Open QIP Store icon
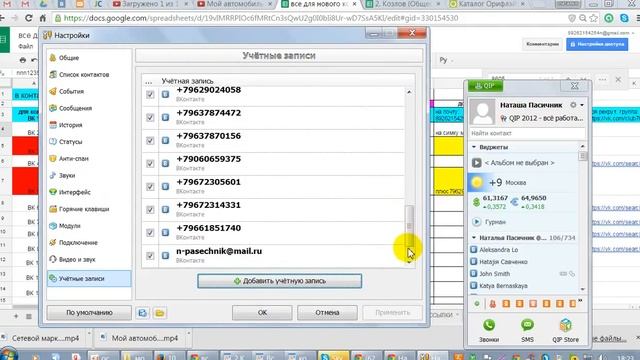This screenshot has width=640, height=360. pos(565,330)
